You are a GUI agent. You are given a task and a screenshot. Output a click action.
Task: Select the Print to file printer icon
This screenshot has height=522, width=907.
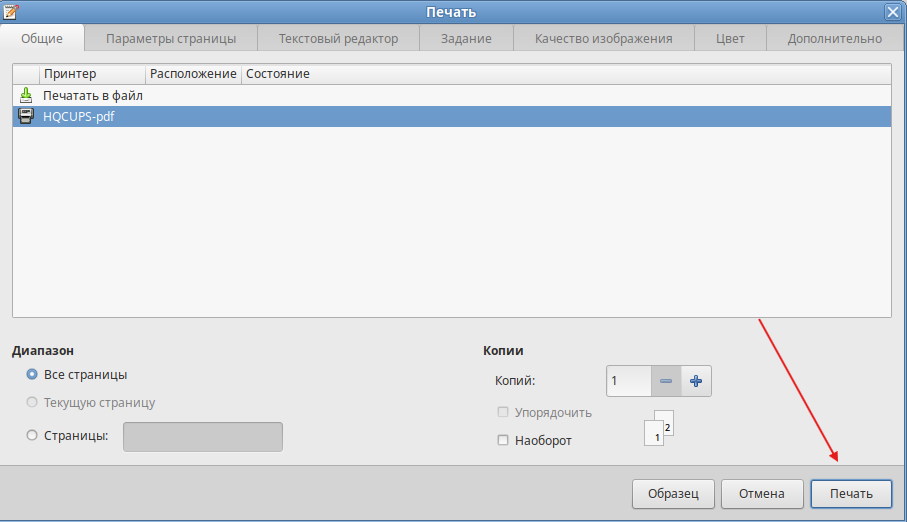26,96
